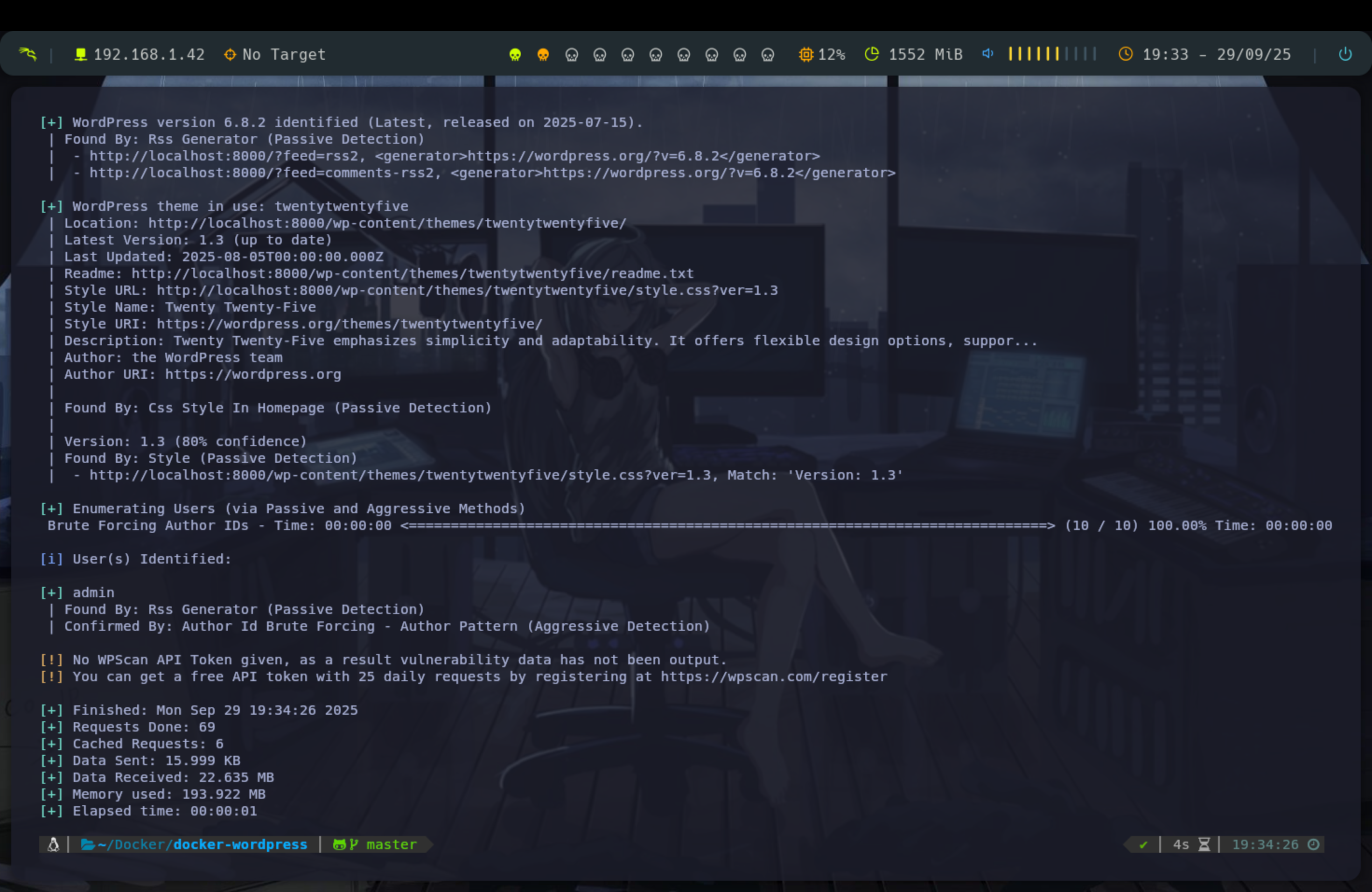Click the memory usage pie icon

point(872,54)
